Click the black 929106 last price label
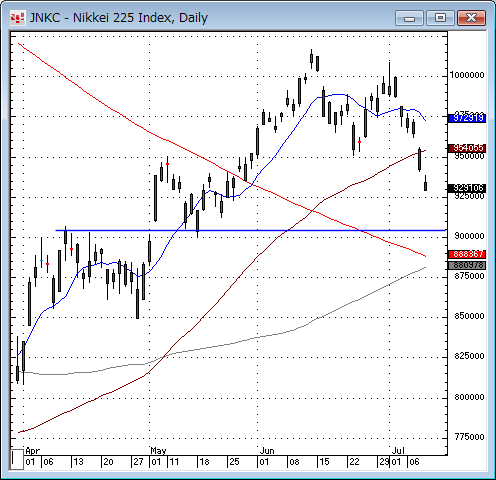The height and width of the screenshot is (480, 496). click(x=467, y=188)
